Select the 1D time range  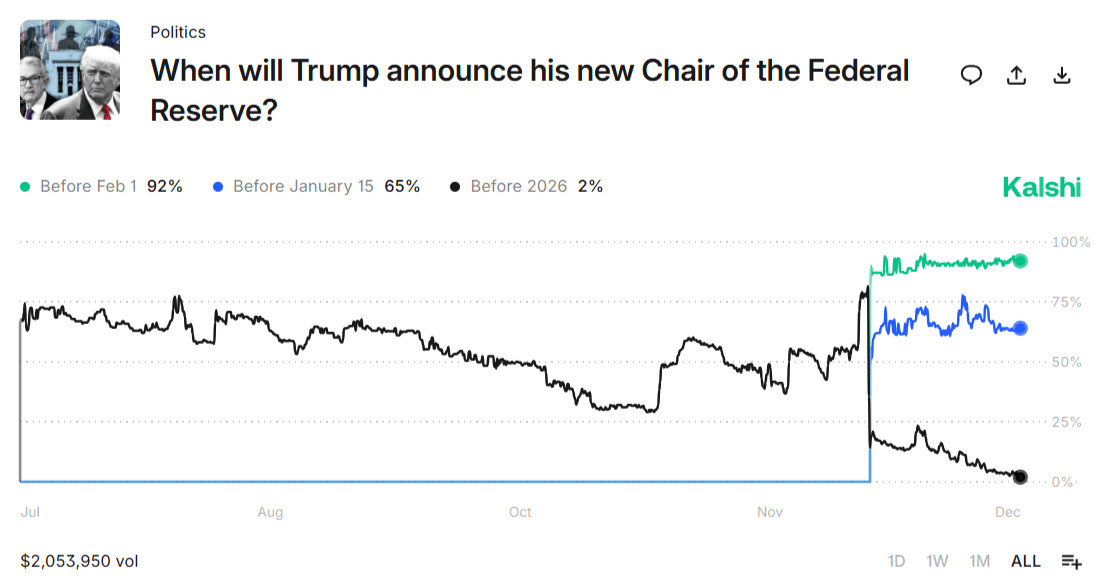896,561
